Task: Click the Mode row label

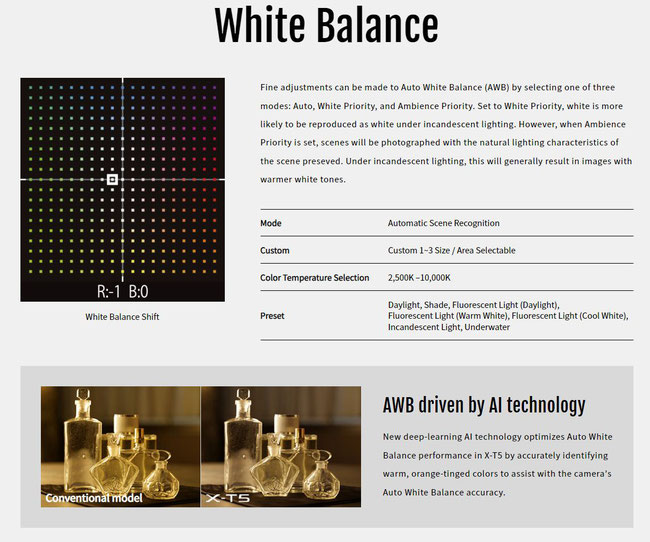Action: tap(271, 223)
